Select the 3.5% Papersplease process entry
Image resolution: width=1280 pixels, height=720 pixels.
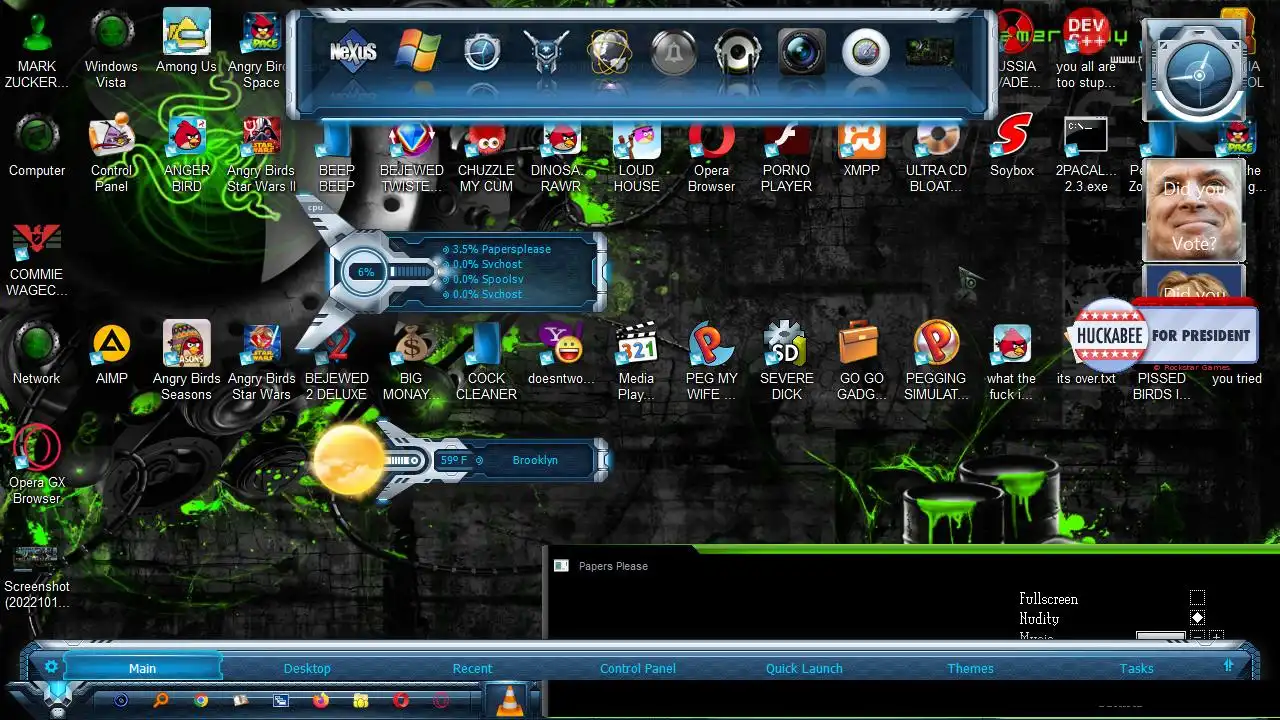501,249
